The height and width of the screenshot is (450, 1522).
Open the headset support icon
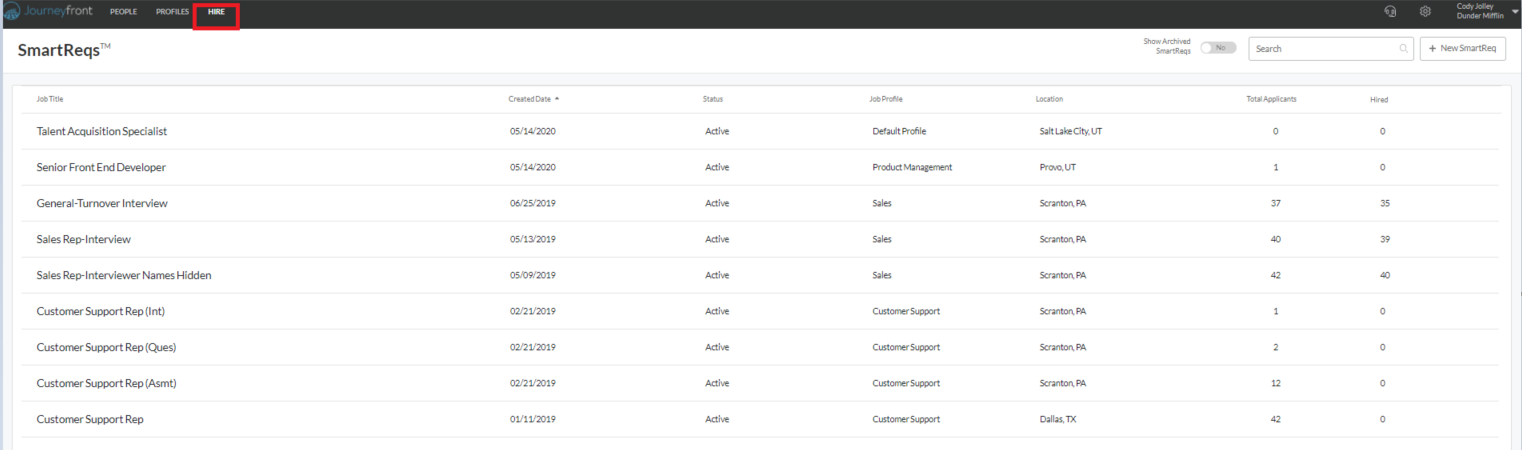pyautogui.click(x=1389, y=11)
